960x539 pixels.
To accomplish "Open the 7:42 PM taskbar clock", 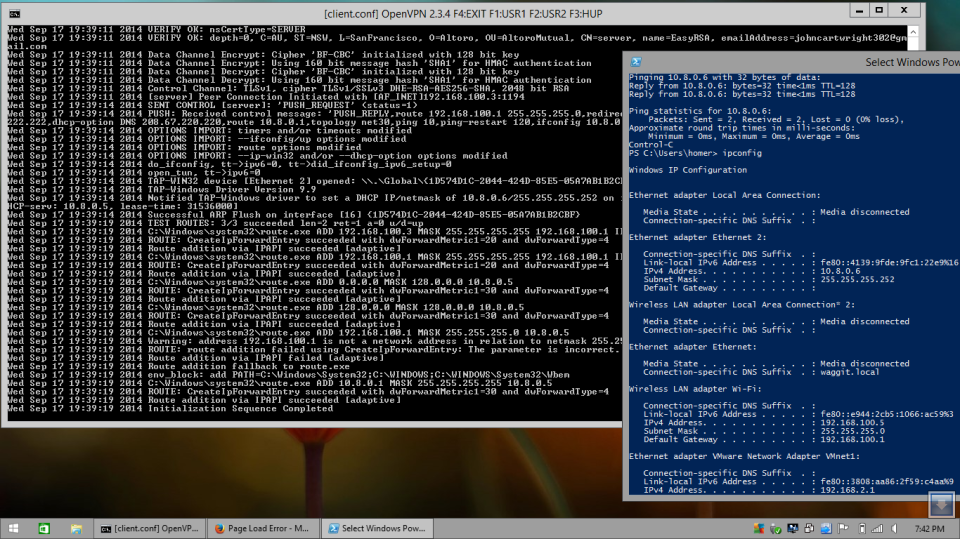I will click(x=929, y=529).
